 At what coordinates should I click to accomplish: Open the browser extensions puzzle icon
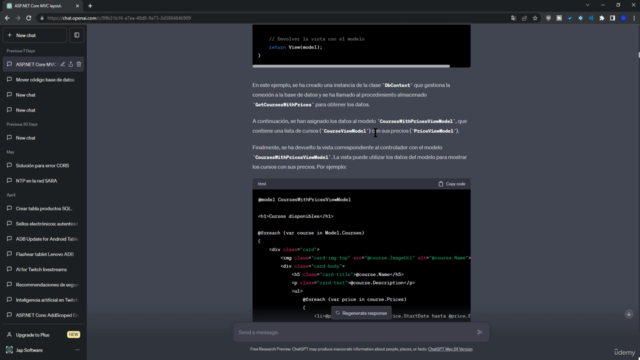602,18
